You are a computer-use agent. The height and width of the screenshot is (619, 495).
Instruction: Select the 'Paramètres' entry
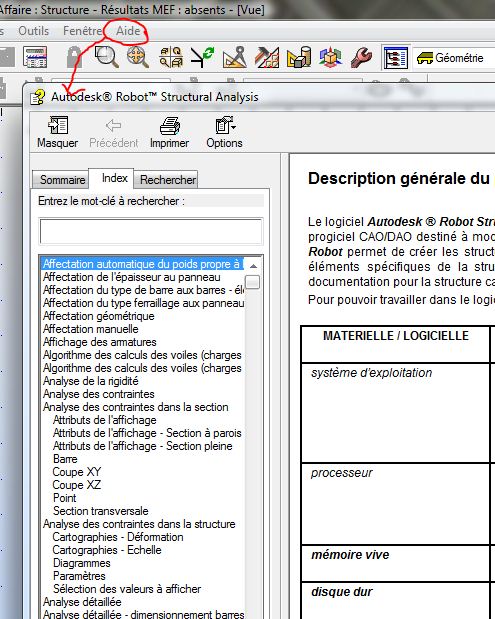(x=79, y=576)
